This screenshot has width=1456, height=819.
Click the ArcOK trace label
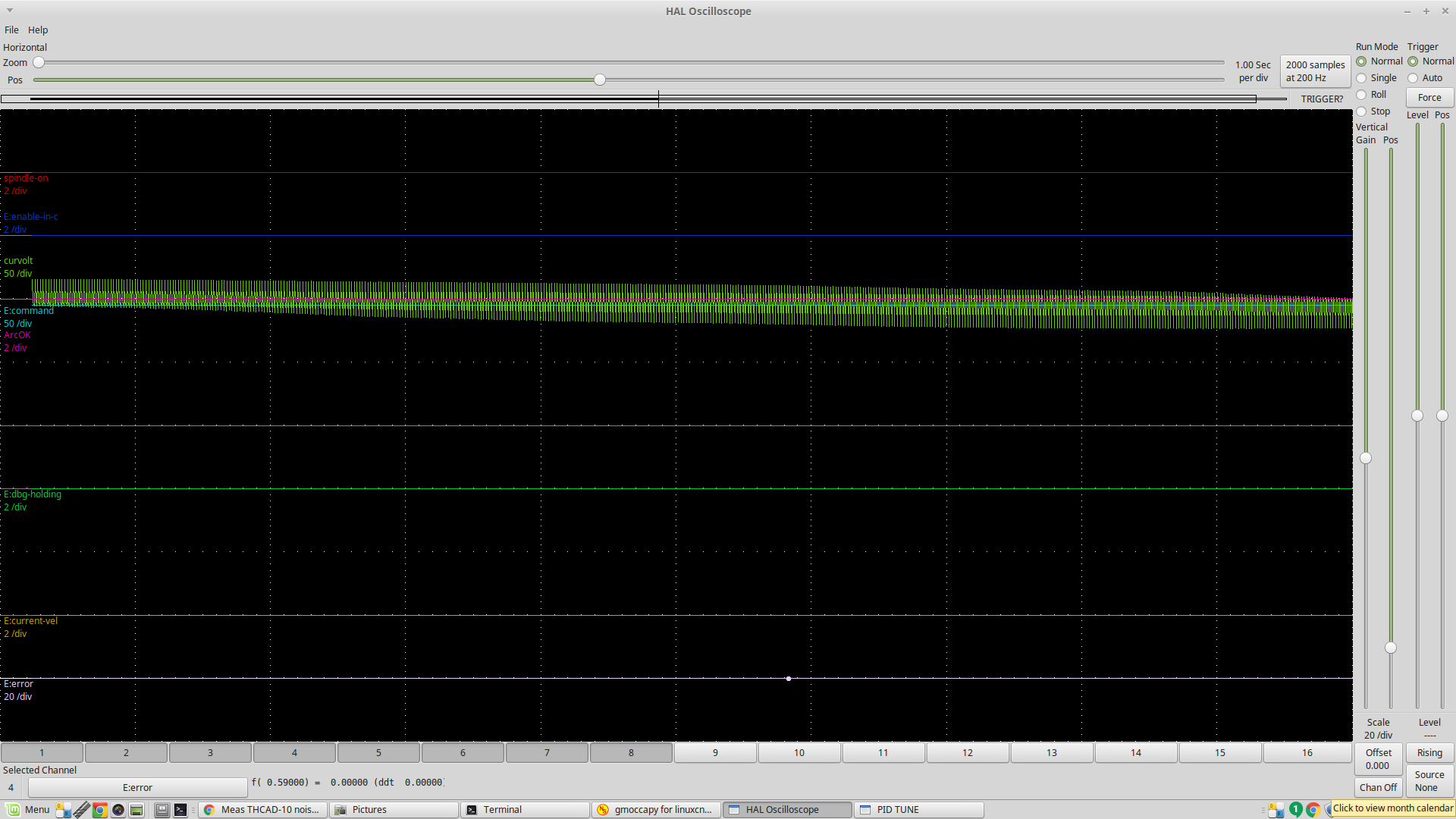17,335
